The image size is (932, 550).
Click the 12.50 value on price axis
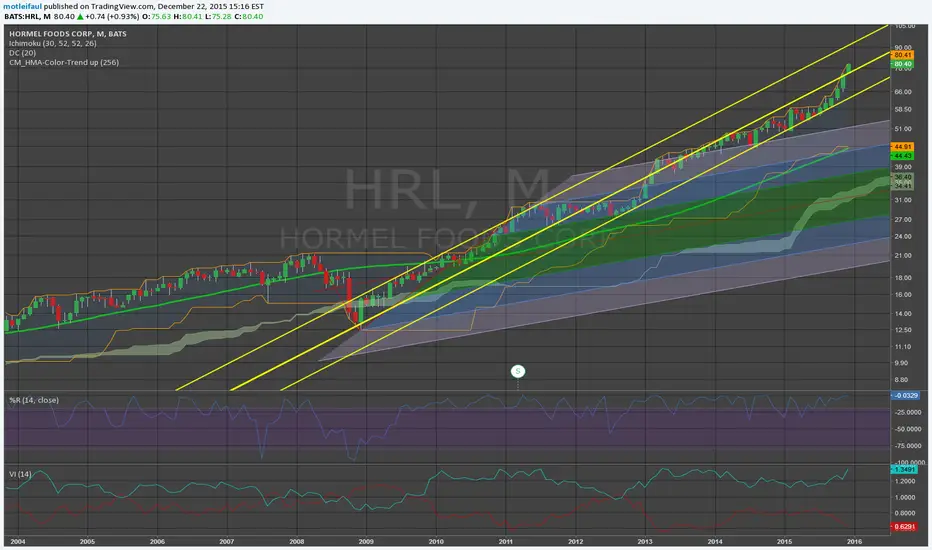(x=903, y=329)
